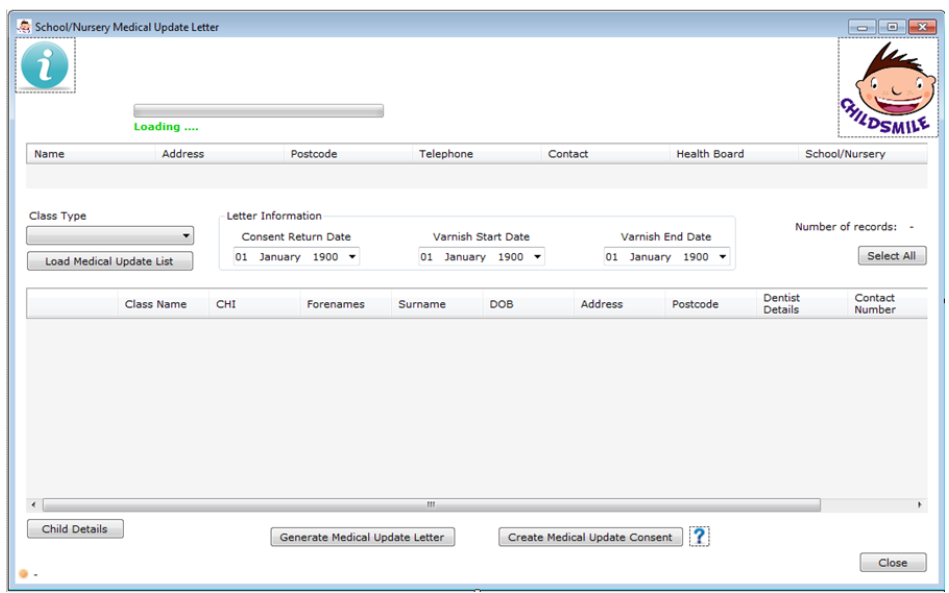Click the orange status indicator dot
This screenshot has height=593, width=949.
pos(23,574)
